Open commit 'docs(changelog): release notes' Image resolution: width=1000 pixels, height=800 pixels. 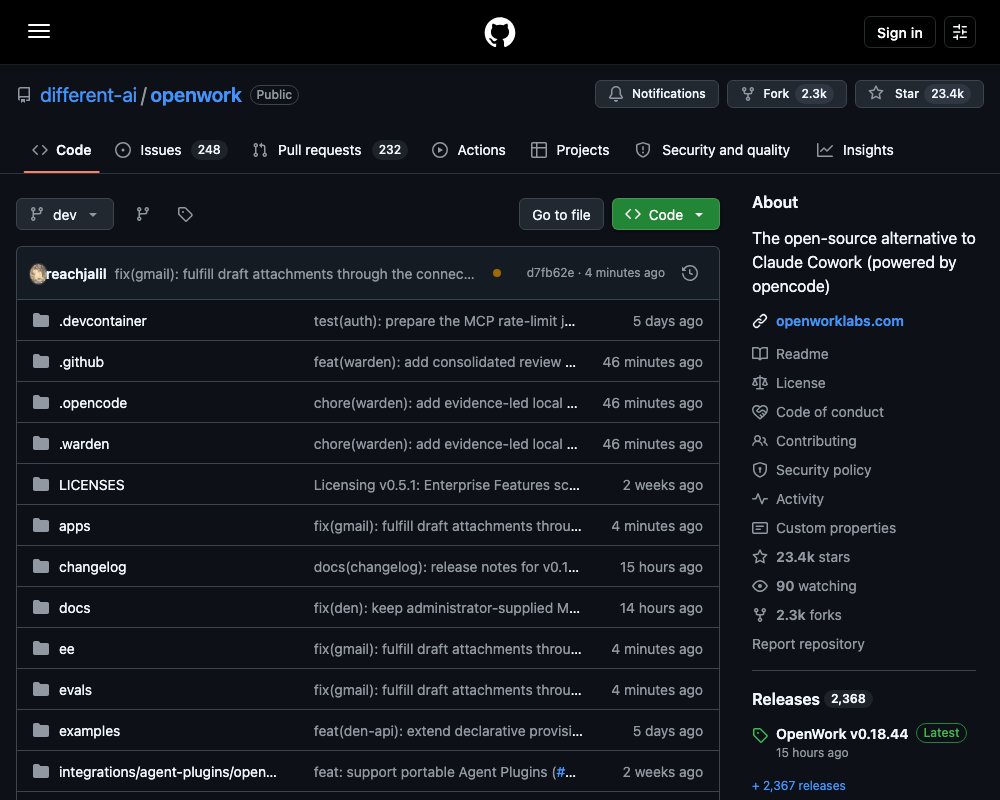446,567
